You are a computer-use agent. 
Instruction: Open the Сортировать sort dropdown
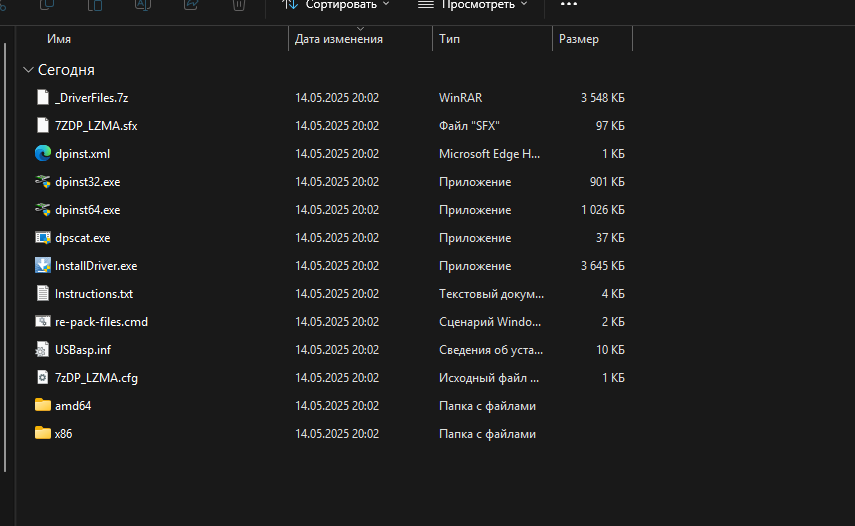pos(336,5)
